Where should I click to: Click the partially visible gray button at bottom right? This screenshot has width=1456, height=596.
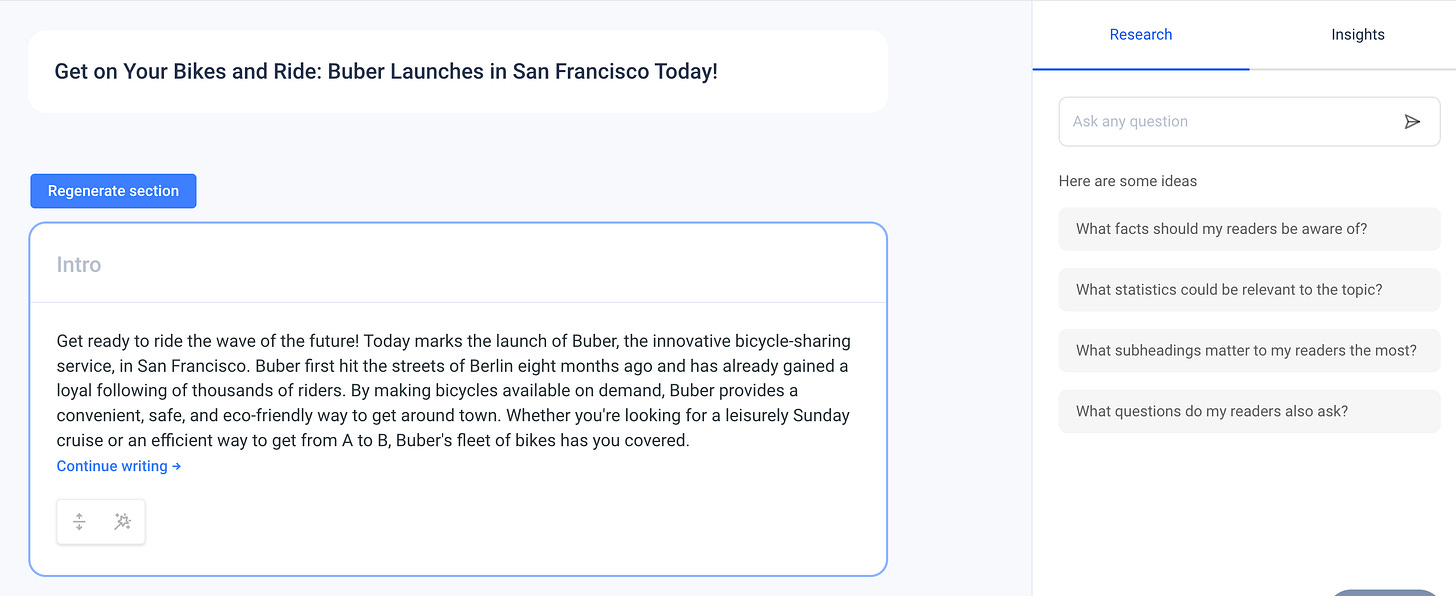1385,592
